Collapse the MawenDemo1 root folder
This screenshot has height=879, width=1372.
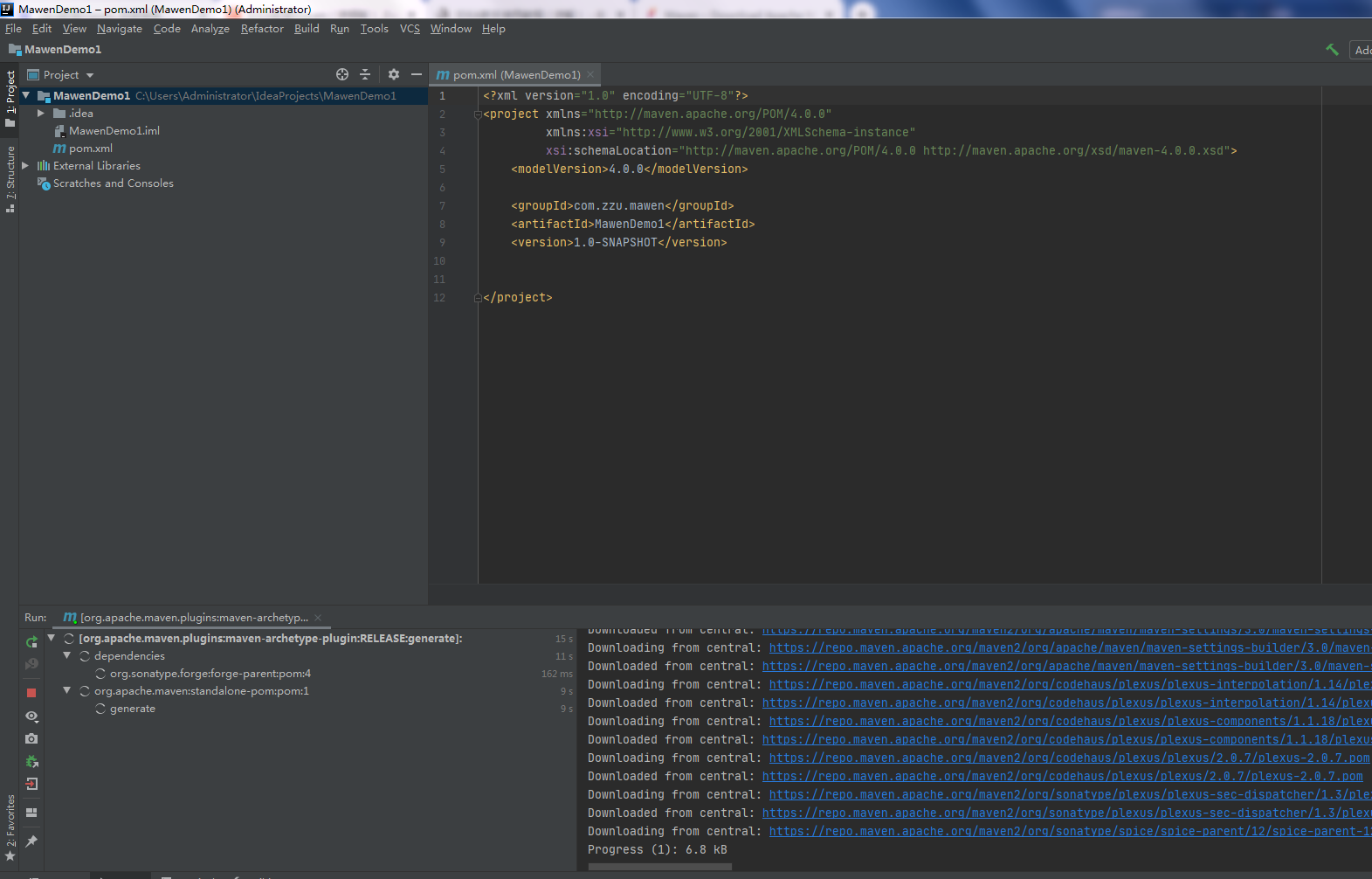(26, 95)
